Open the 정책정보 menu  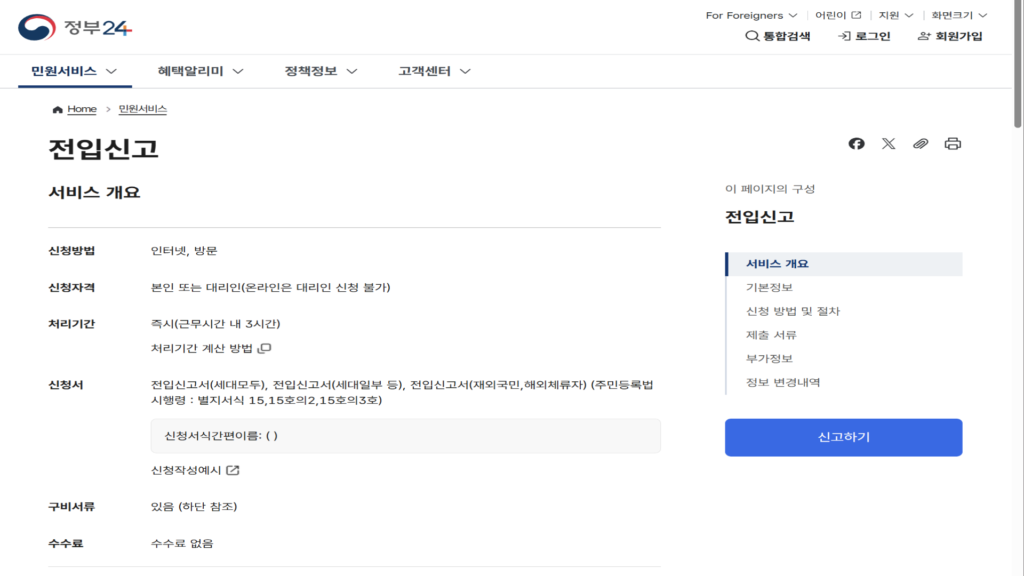tap(321, 71)
